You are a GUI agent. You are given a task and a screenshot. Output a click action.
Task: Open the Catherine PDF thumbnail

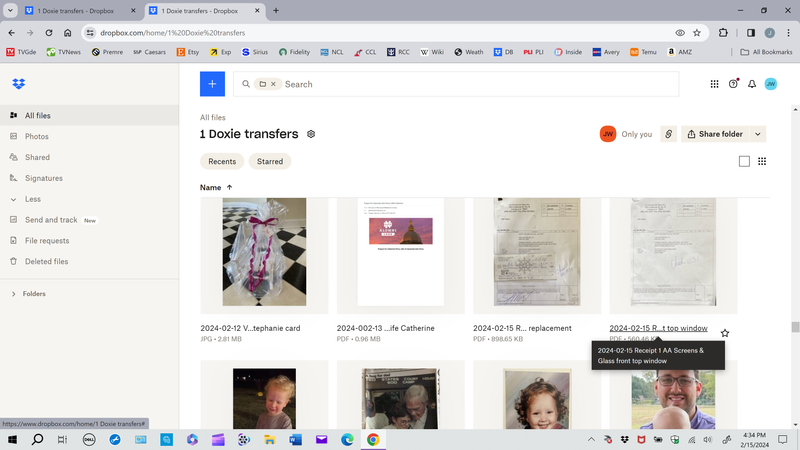(x=401, y=252)
